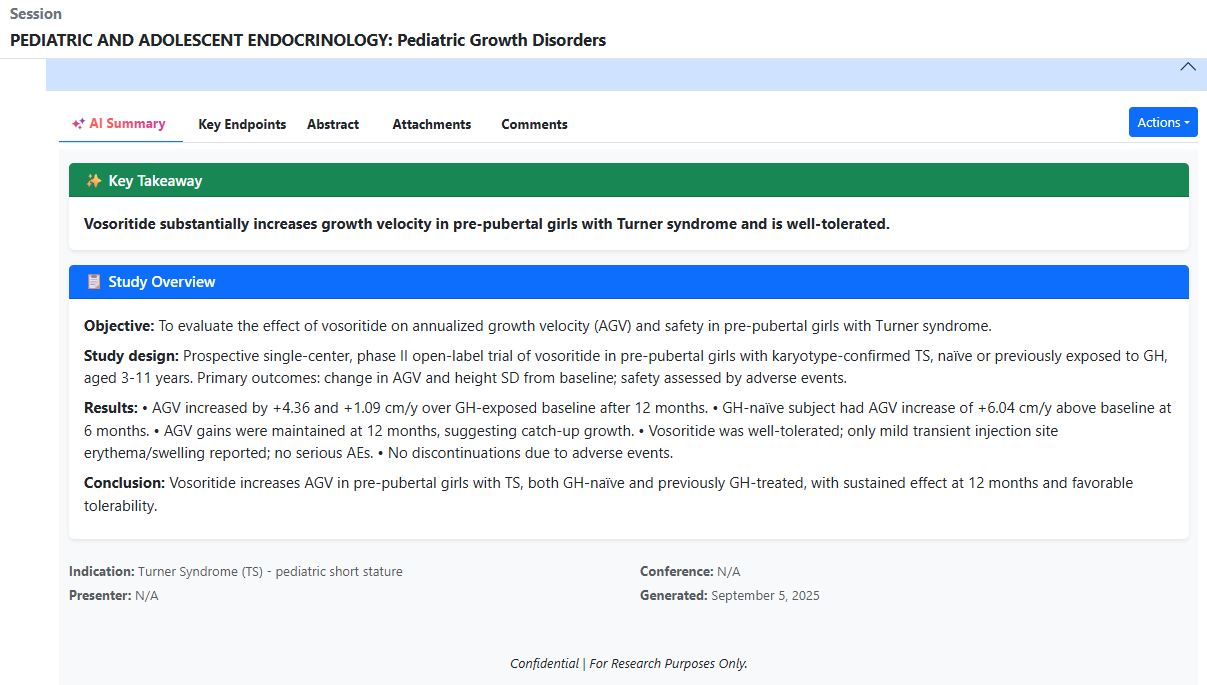Click the blue Study Overview header

click(628, 282)
